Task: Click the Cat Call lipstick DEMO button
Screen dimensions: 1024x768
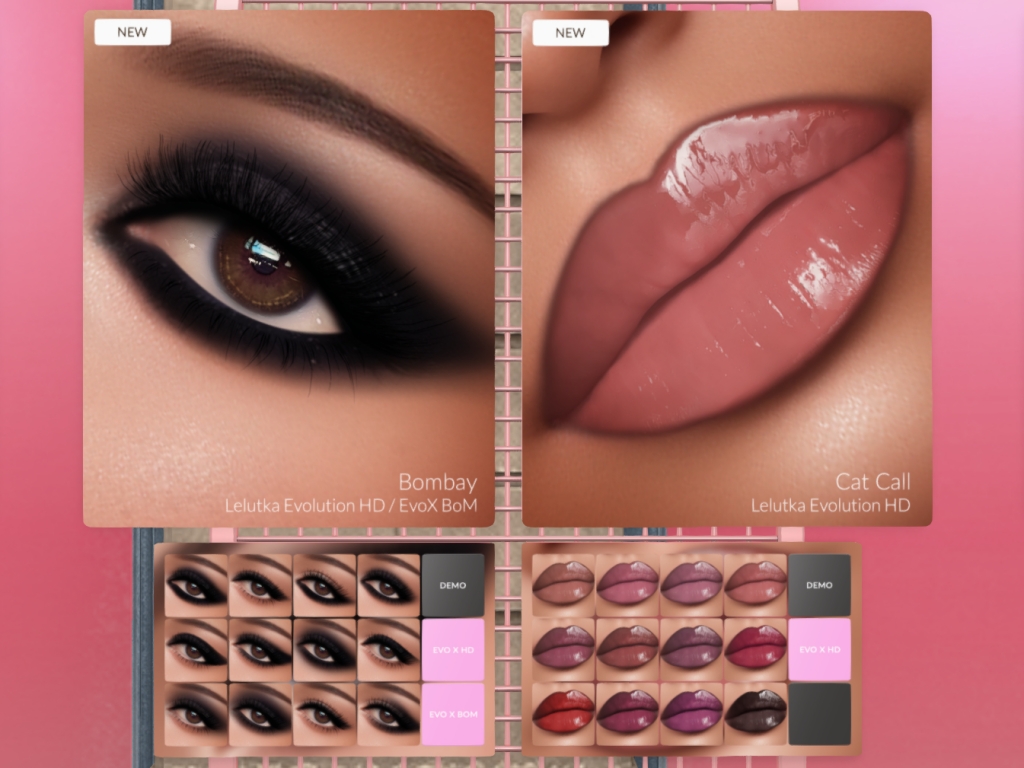Action: (x=819, y=585)
